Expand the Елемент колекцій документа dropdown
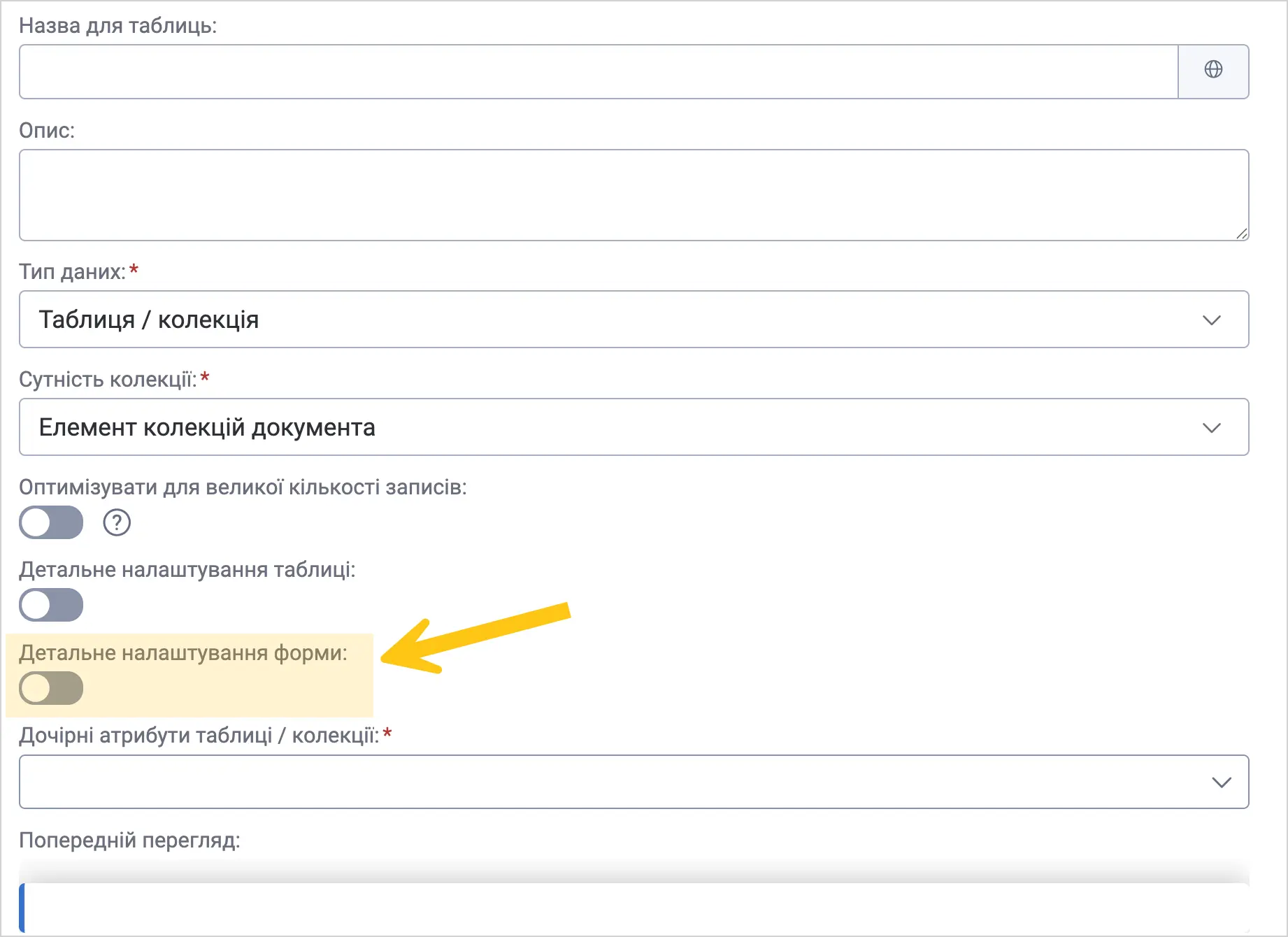This screenshot has width=1288, height=937. [x=634, y=427]
